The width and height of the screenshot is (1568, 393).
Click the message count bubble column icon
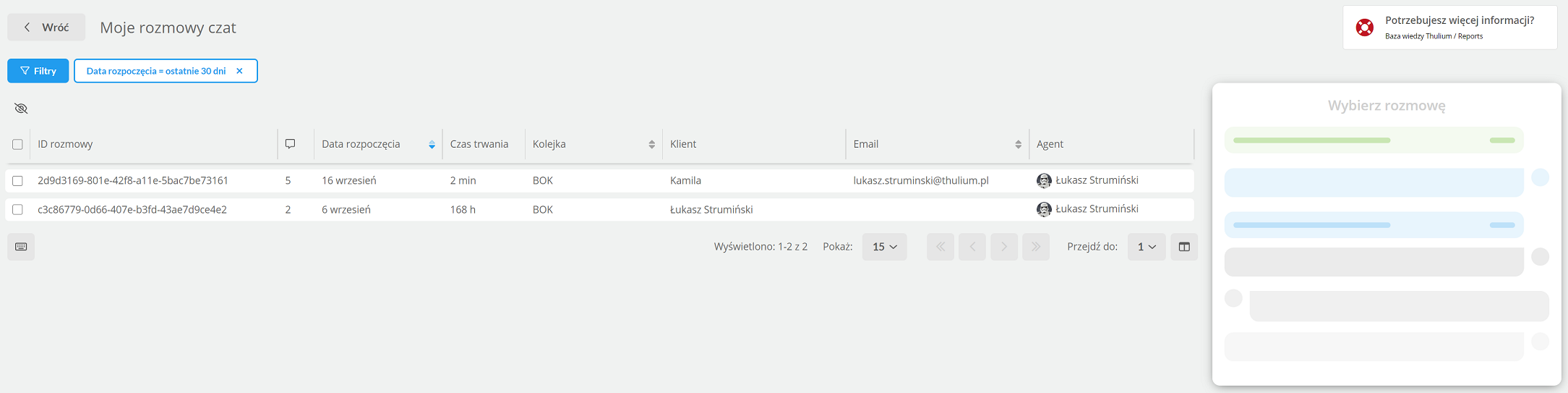pyautogui.click(x=290, y=144)
